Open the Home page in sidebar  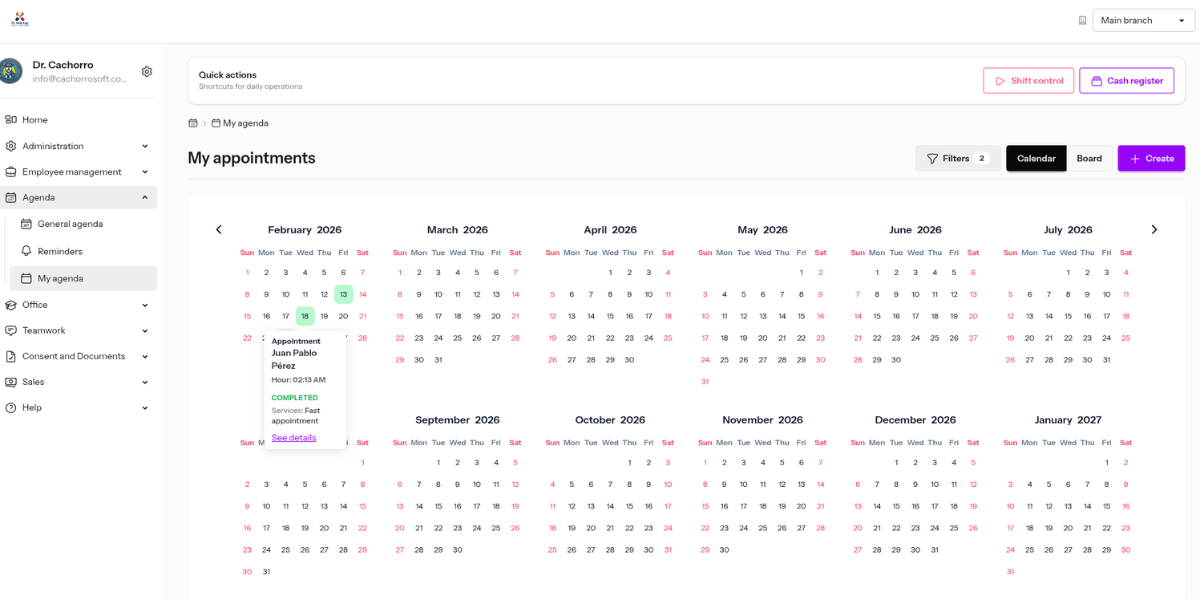coord(35,120)
